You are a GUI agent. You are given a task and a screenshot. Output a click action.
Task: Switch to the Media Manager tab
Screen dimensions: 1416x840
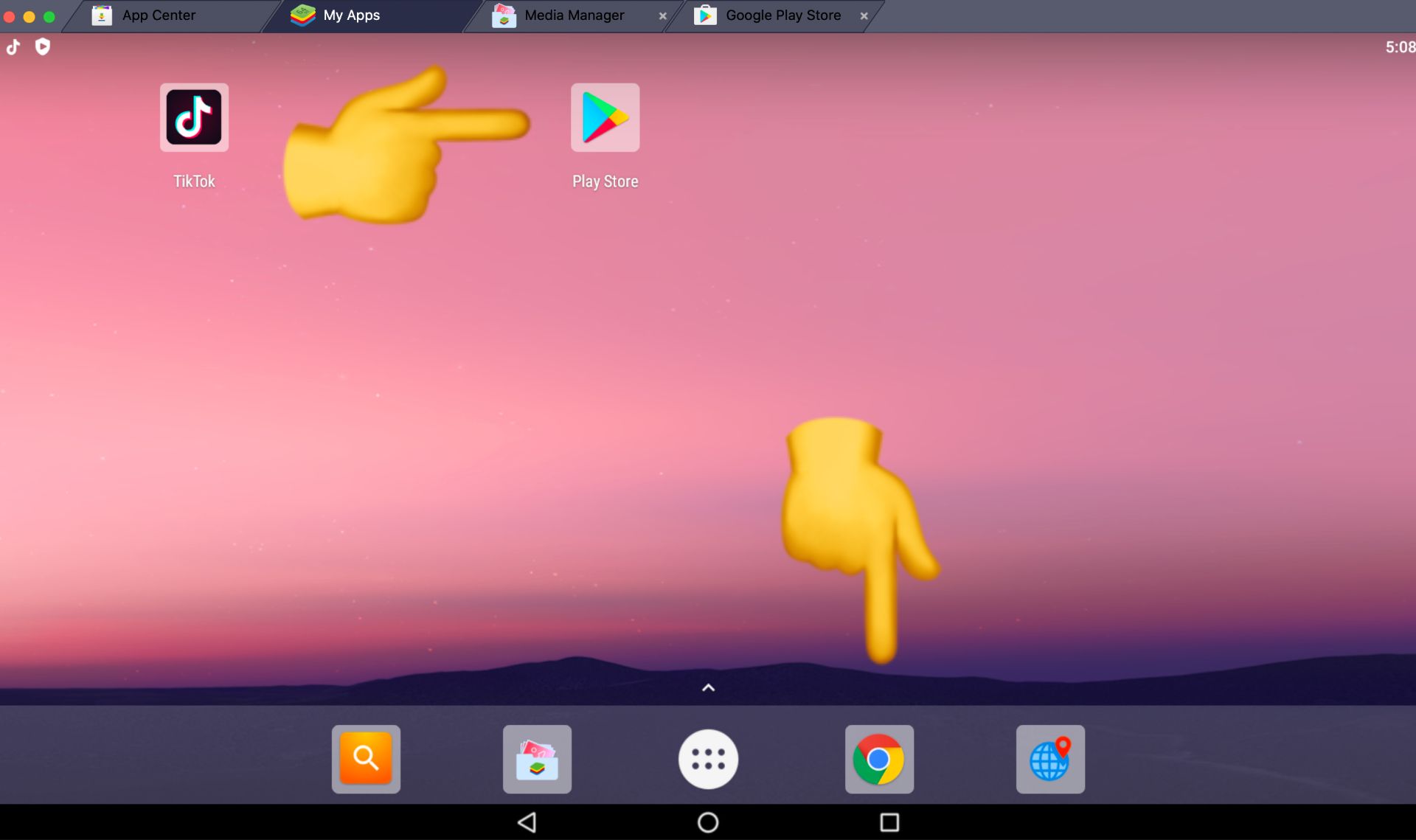[574, 15]
